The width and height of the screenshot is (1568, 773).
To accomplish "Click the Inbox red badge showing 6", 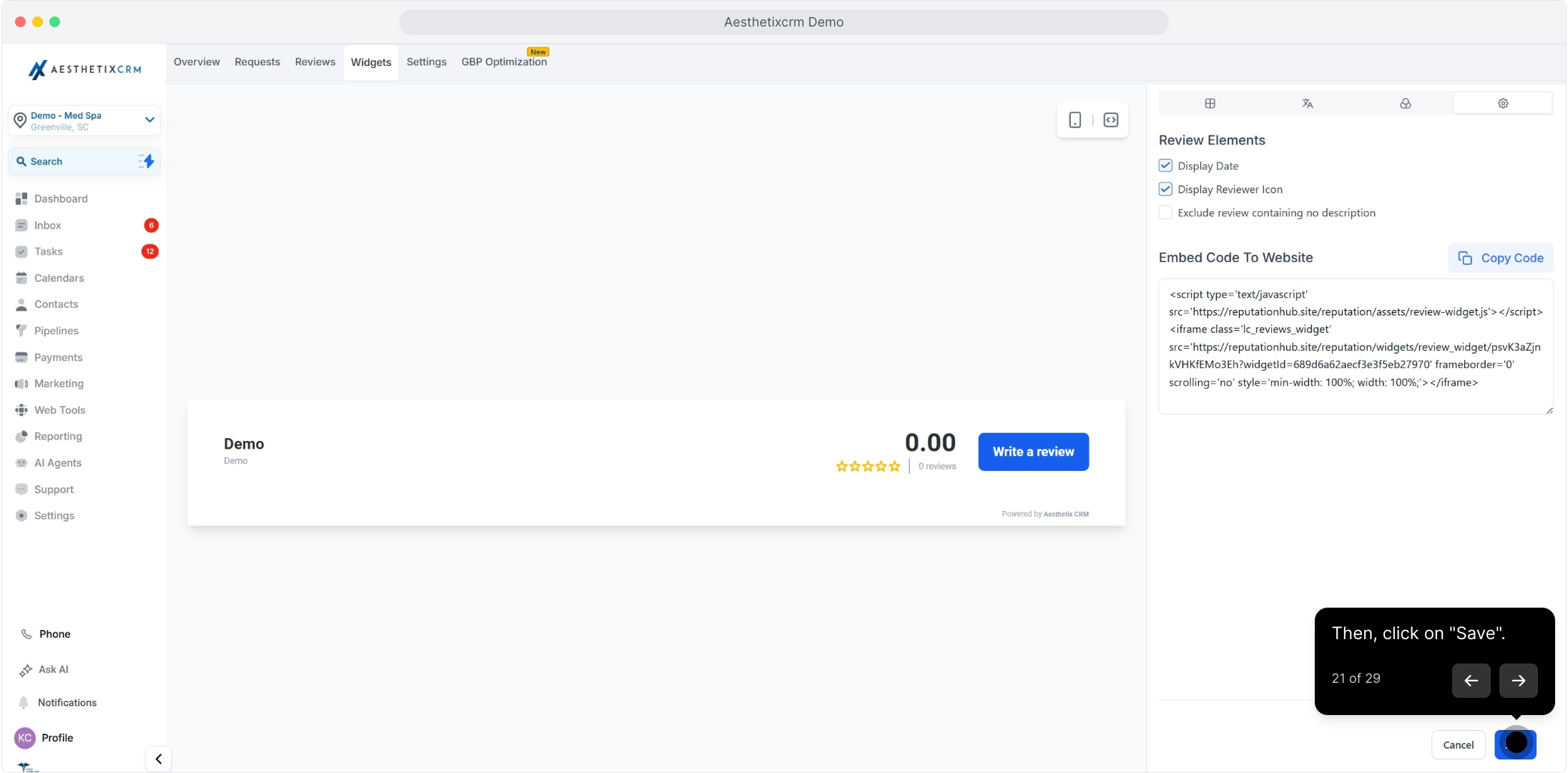I will [151, 225].
